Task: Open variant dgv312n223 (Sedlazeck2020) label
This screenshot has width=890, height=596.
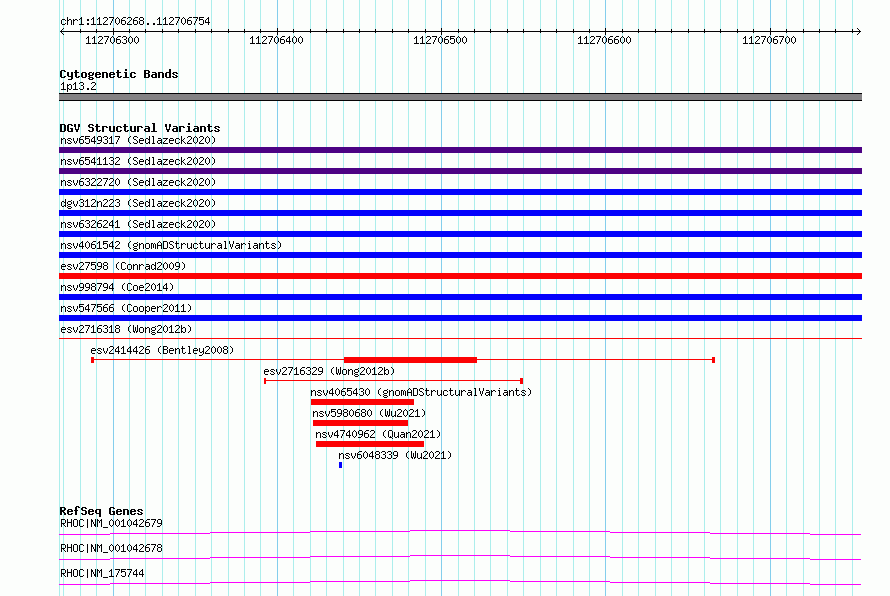Action: 138,203
